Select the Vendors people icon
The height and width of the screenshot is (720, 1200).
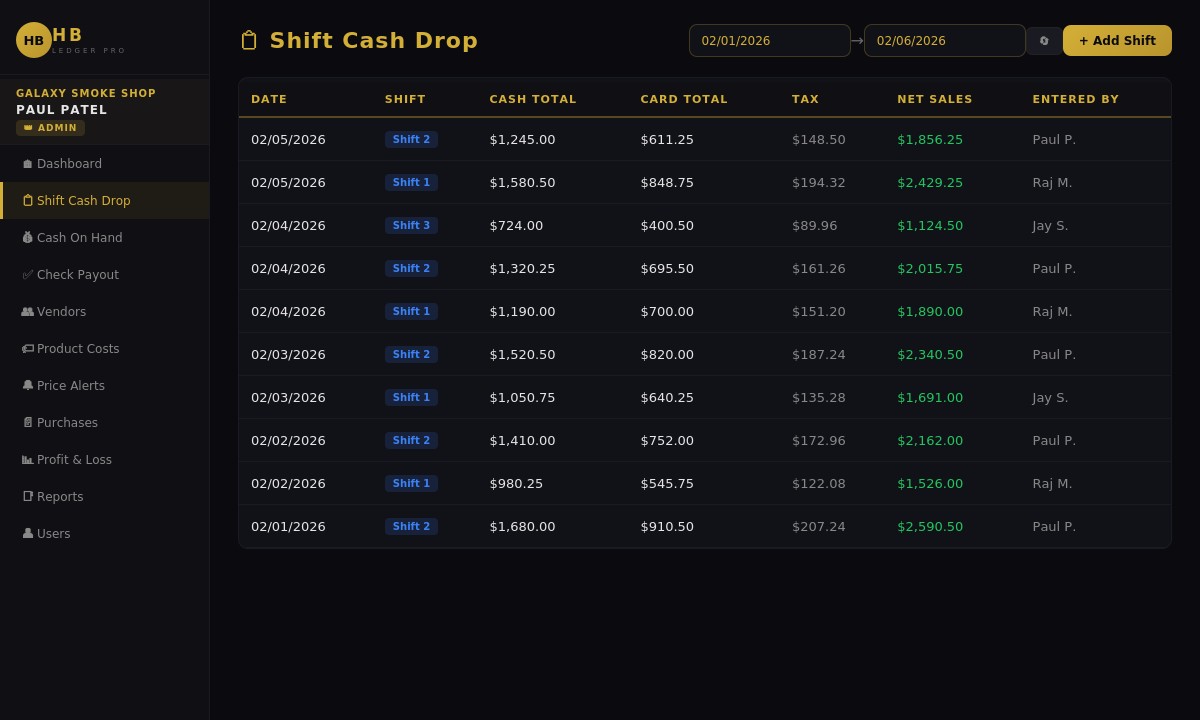pos(28,312)
